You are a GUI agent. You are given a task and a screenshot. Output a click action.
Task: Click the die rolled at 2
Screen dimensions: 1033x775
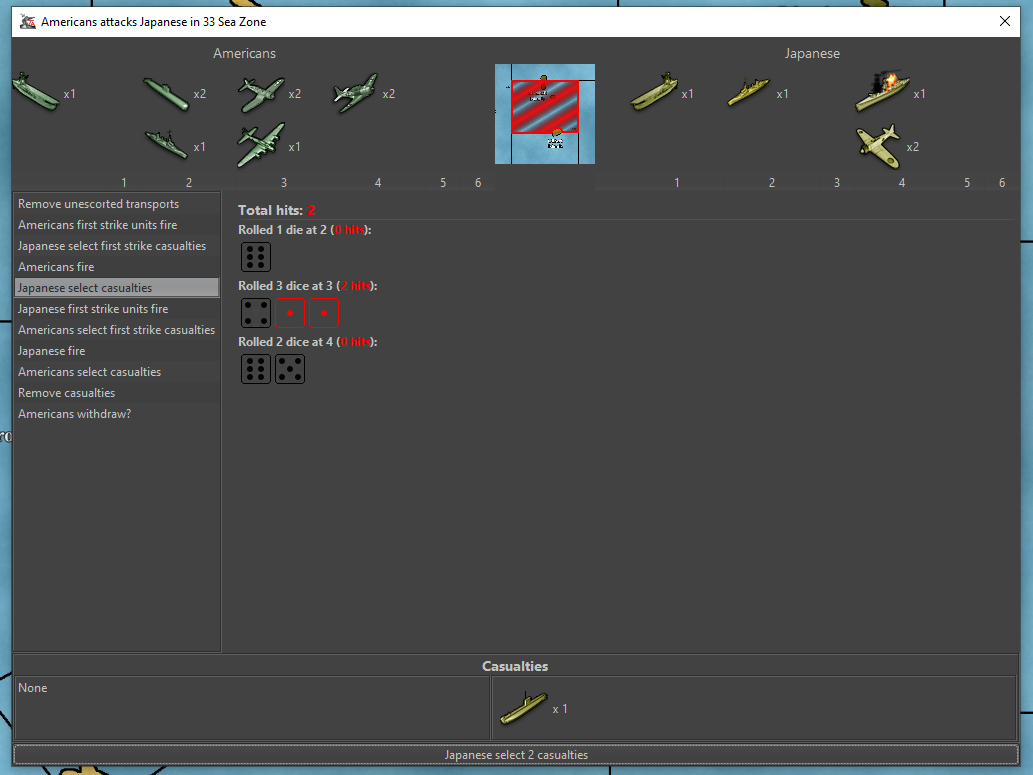click(x=256, y=257)
